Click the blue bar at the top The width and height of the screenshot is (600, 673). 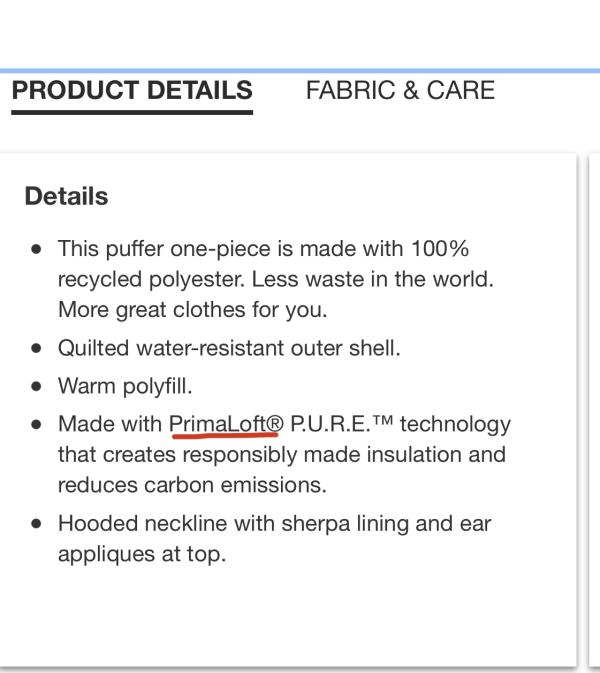point(300,70)
